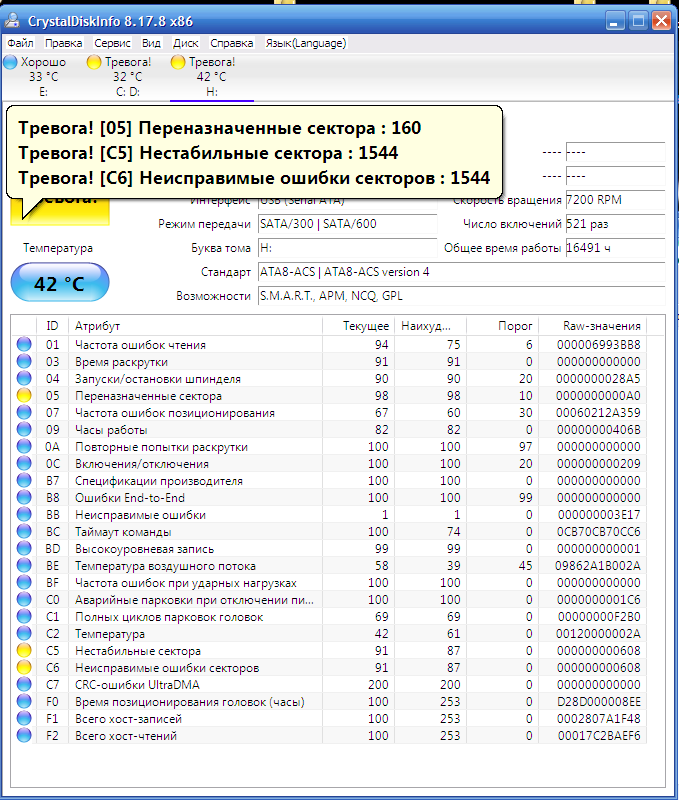Click raw value 00017C2BAEF6
This screenshot has height=800, width=679.
[x=599, y=736]
